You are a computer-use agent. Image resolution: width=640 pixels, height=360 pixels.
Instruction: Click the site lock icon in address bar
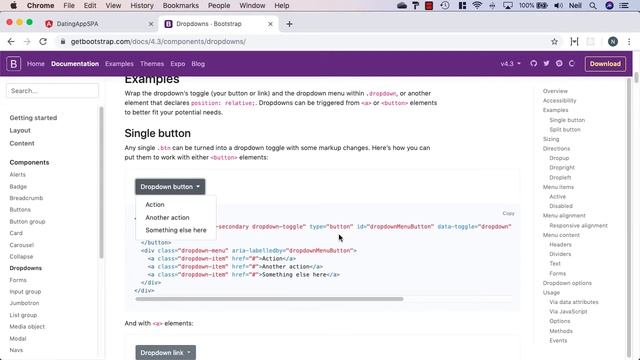click(62, 42)
